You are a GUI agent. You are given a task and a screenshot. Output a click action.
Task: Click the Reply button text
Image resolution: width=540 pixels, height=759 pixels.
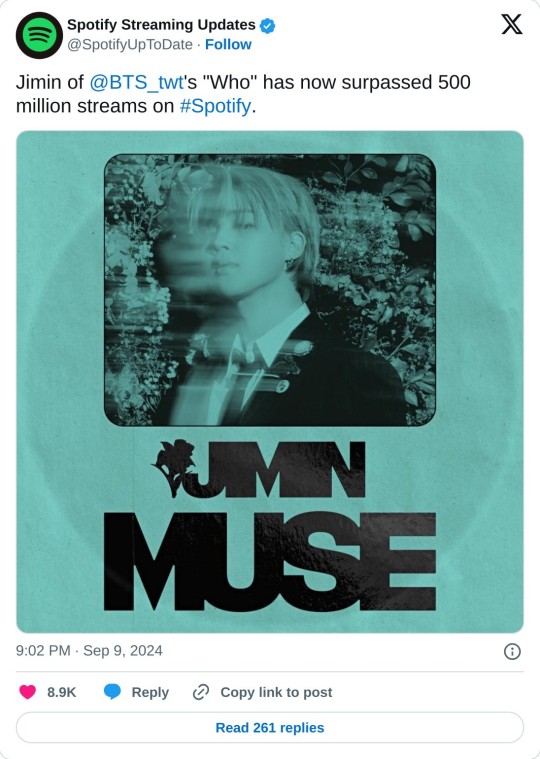click(x=150, y=692)
